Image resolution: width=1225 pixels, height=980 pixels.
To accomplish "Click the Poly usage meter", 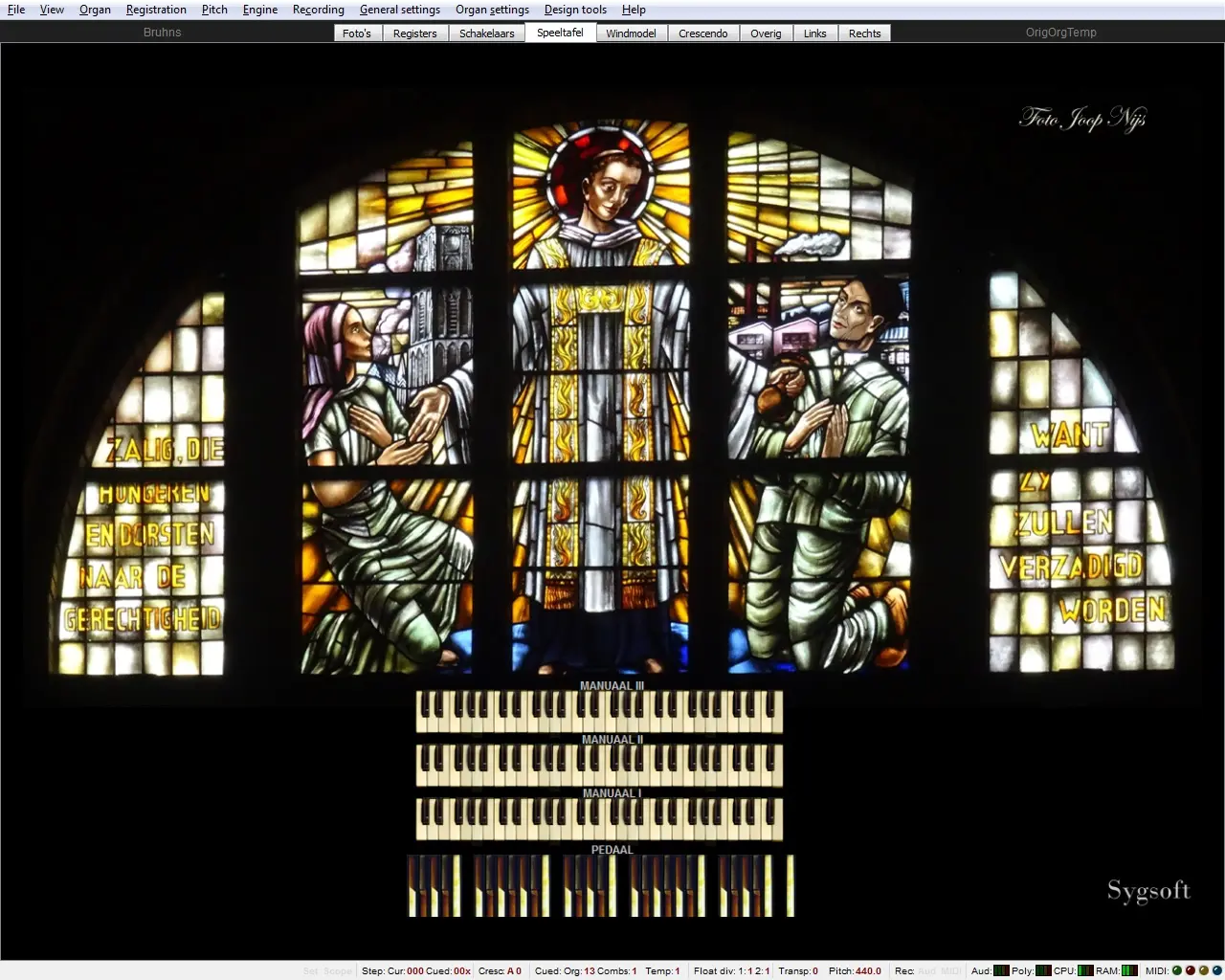I will [x=1043, y=970].
